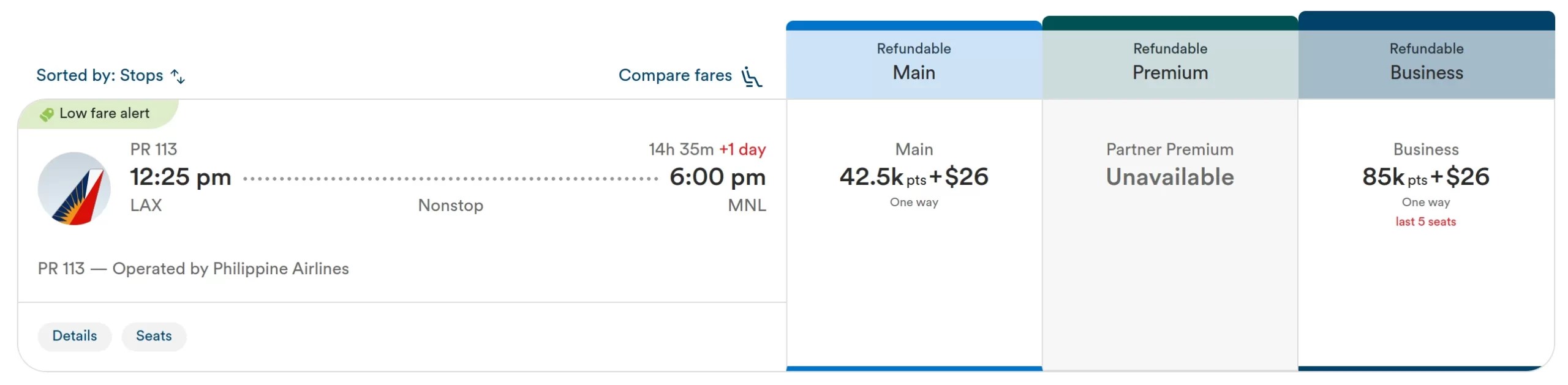This screenshot has height=385, width=1568.
Task: Click the Philippine Airlines tail logo
Action: click(x=74, y=189)
